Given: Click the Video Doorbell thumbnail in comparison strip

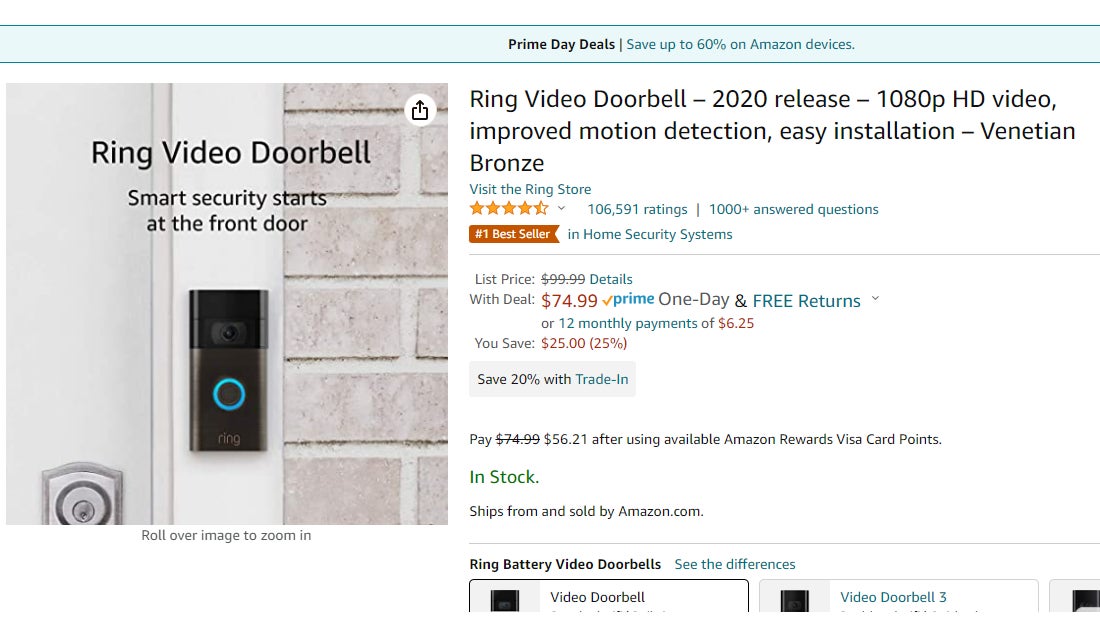Looking at the screenshot, I should pos(504,600).
